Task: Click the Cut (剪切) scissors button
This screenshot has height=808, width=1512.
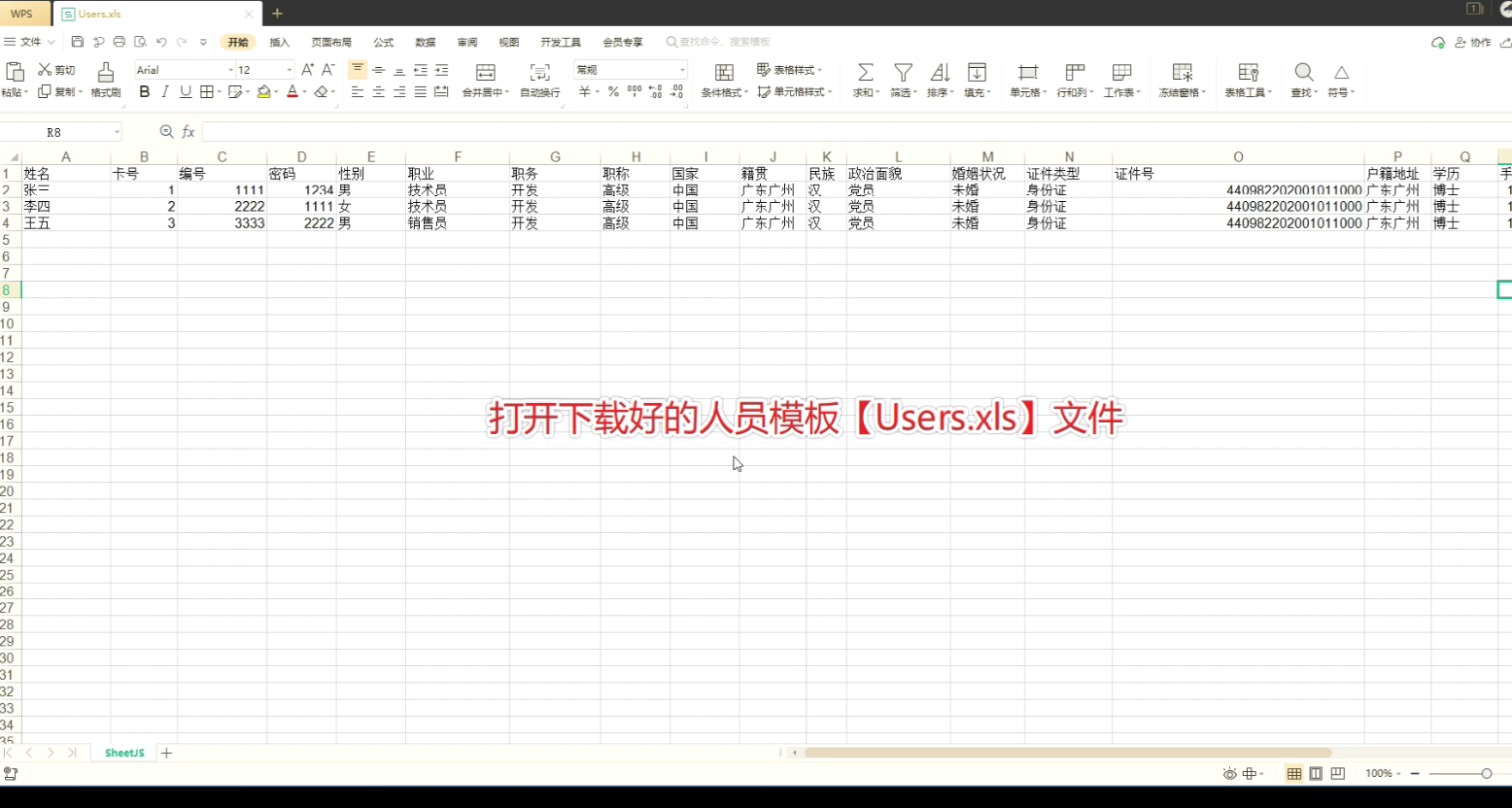Action: pyautogui.click(x=56, y=70)
